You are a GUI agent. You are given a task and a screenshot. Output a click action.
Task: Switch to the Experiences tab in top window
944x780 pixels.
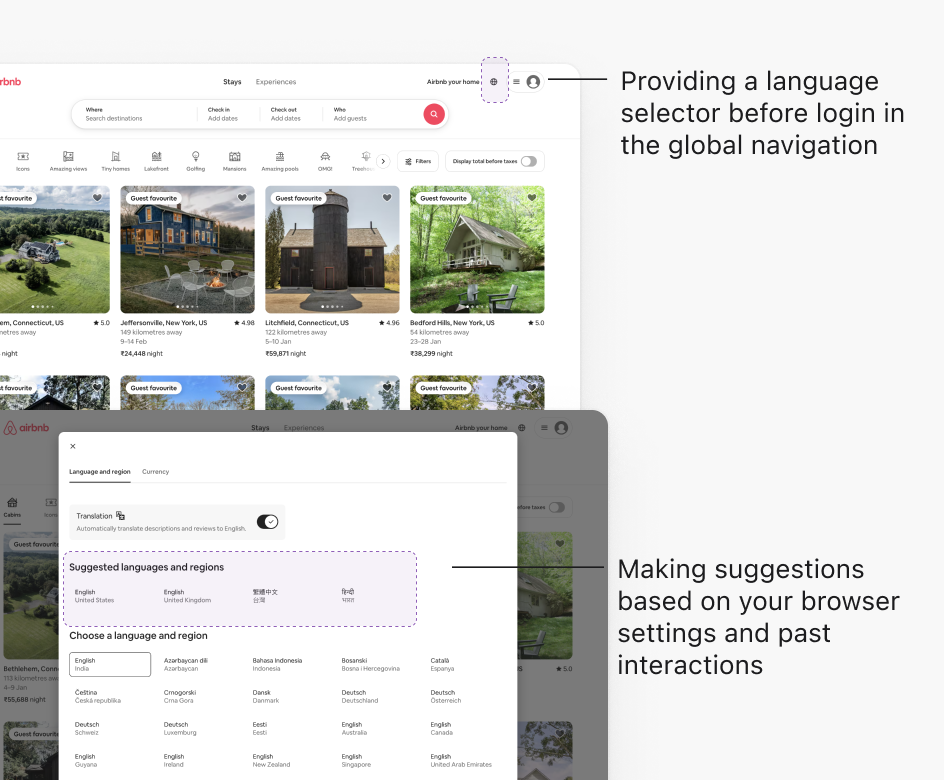(276, 82)
